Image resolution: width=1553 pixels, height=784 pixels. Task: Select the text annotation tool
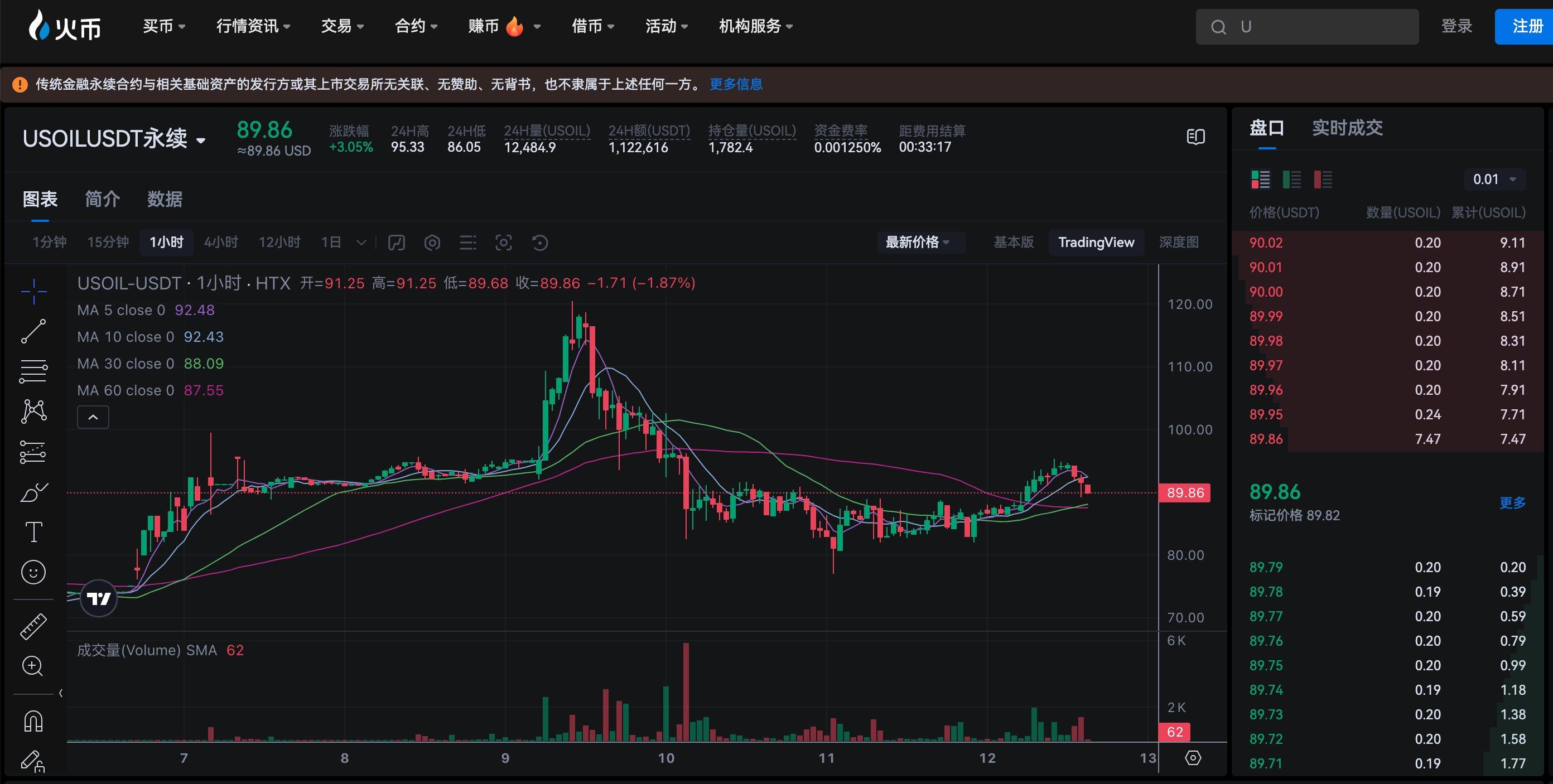tap(33, 532)
